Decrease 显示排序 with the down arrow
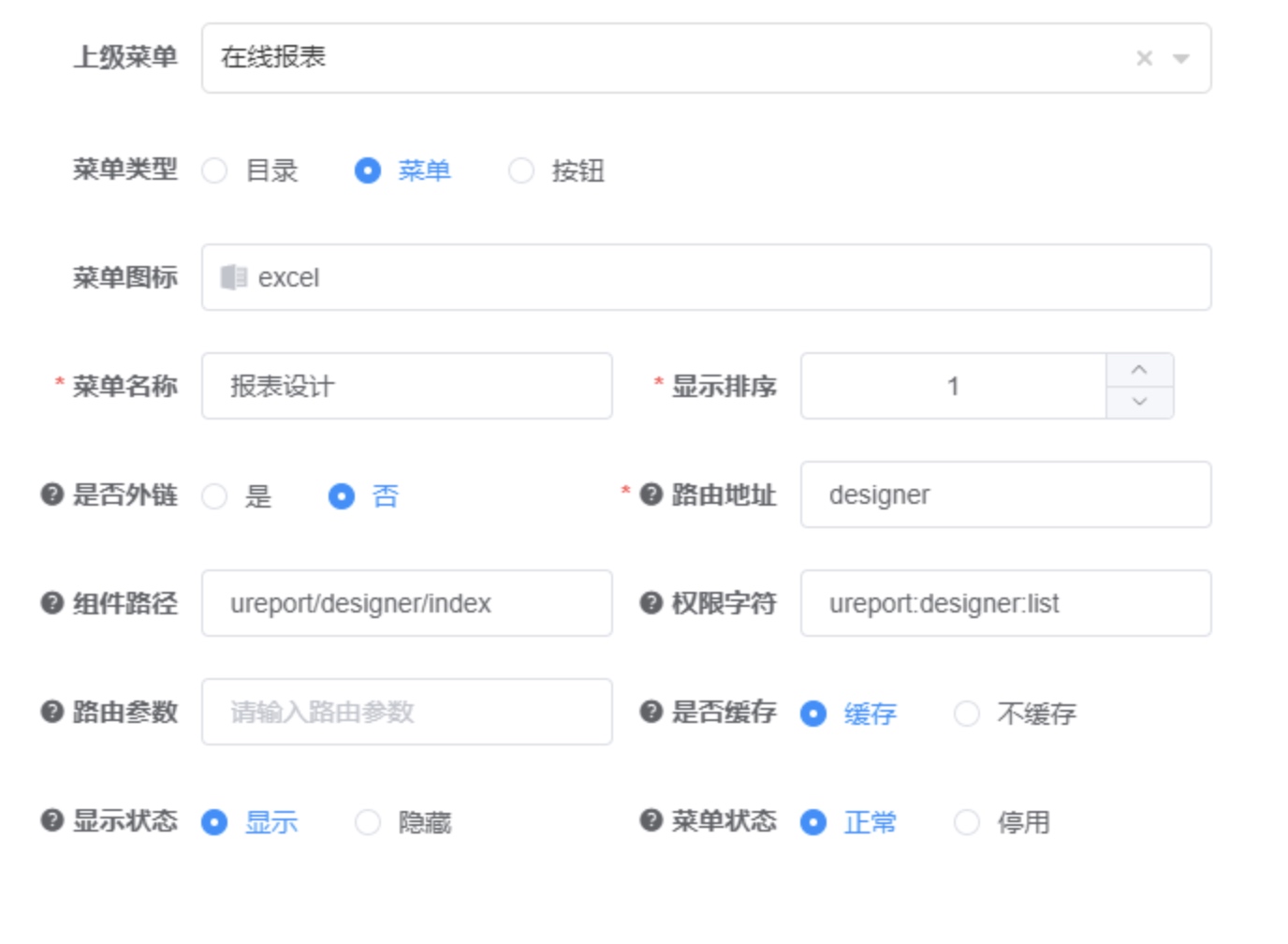The image size is (1288, 944). pos(1139,402)
